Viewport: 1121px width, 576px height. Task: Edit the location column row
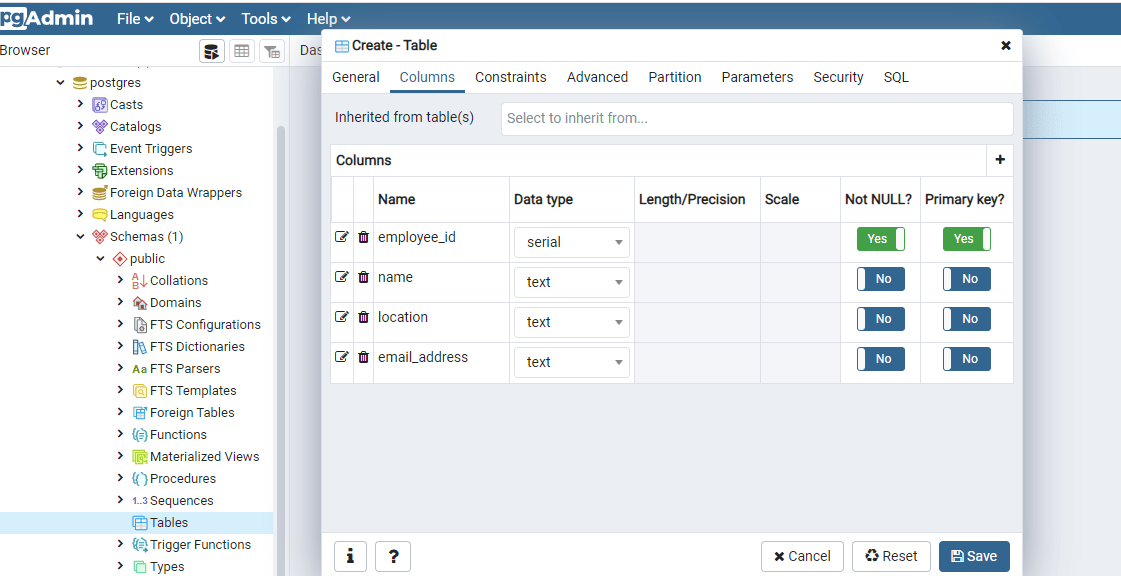tap(342, 317)
